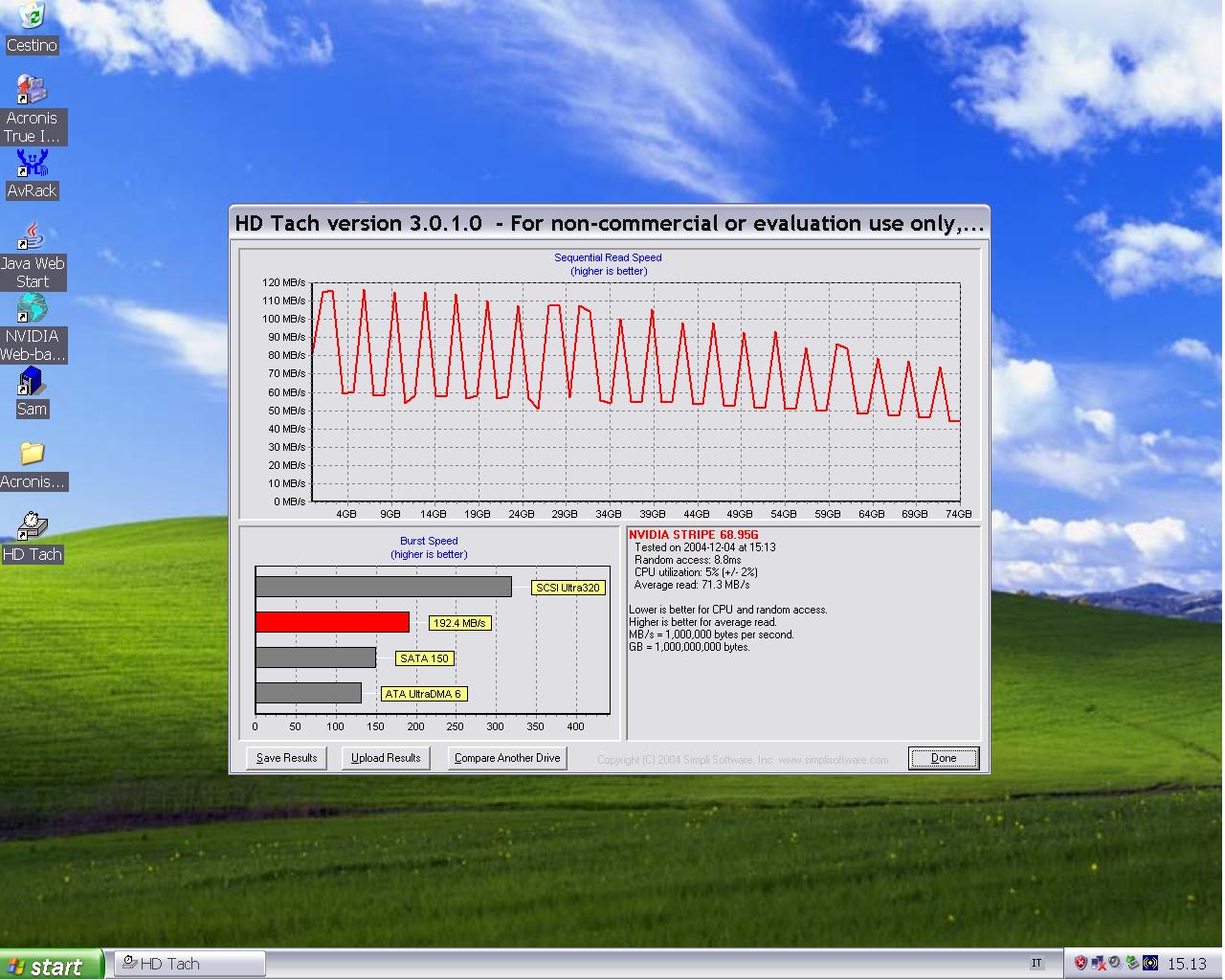Click the 120 MB/s axis label
The height and width of the screenshot is (980, 1225).
283,282
